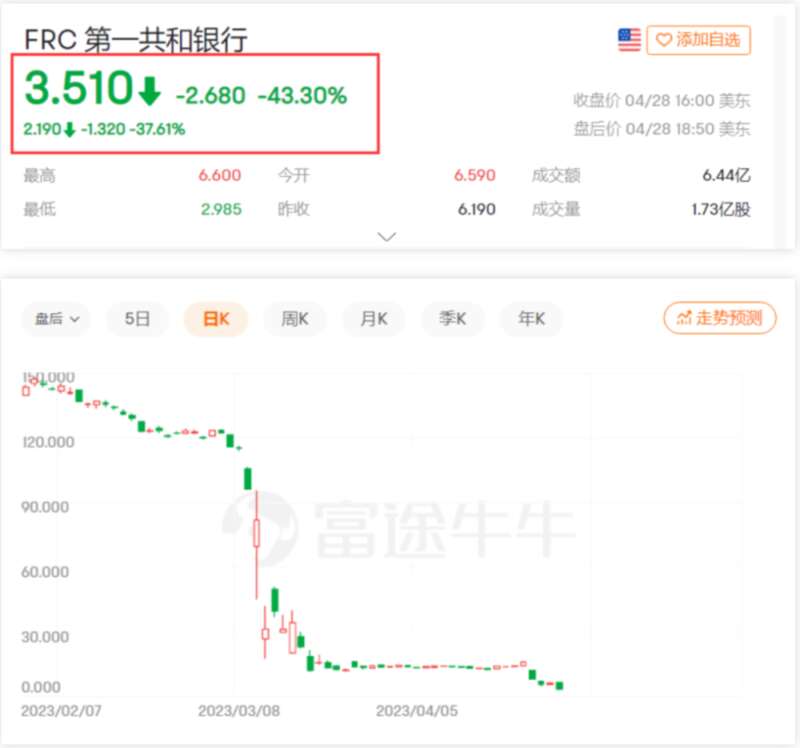Click the change percentage -43.30%
Image resolution: width=800 pixels, height=748 pixels.
point(303,95)
